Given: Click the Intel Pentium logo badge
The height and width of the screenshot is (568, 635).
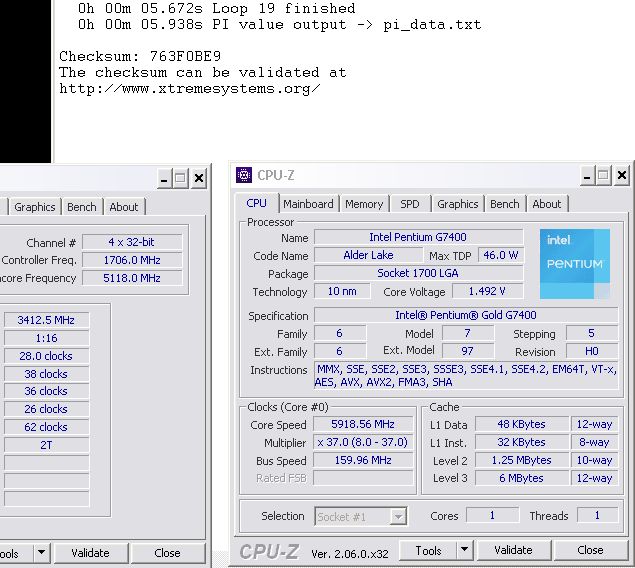Looking at the screenshot, I should coord(575,264).
